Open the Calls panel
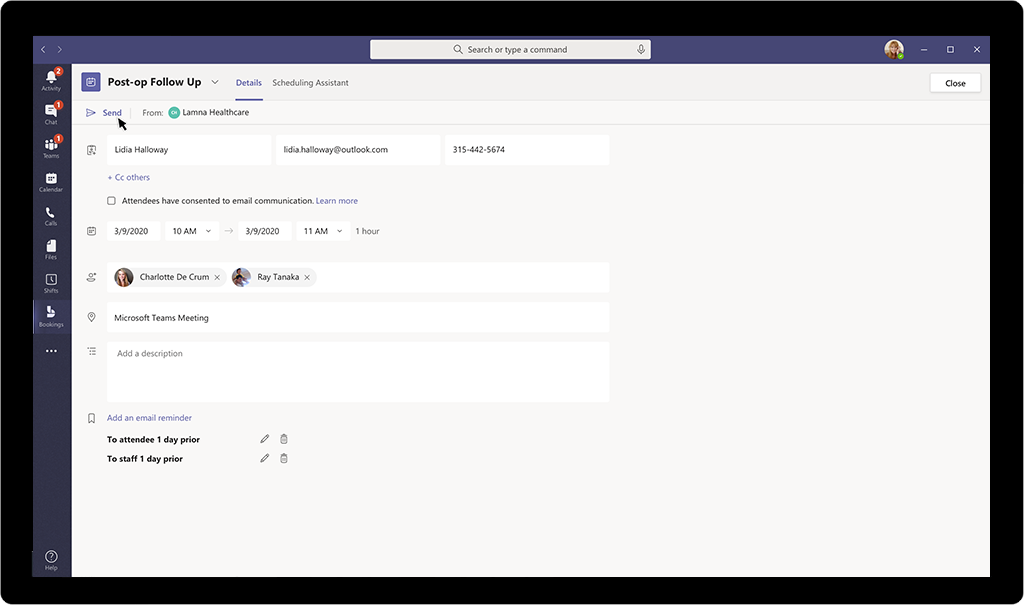 tap(51, 216)
